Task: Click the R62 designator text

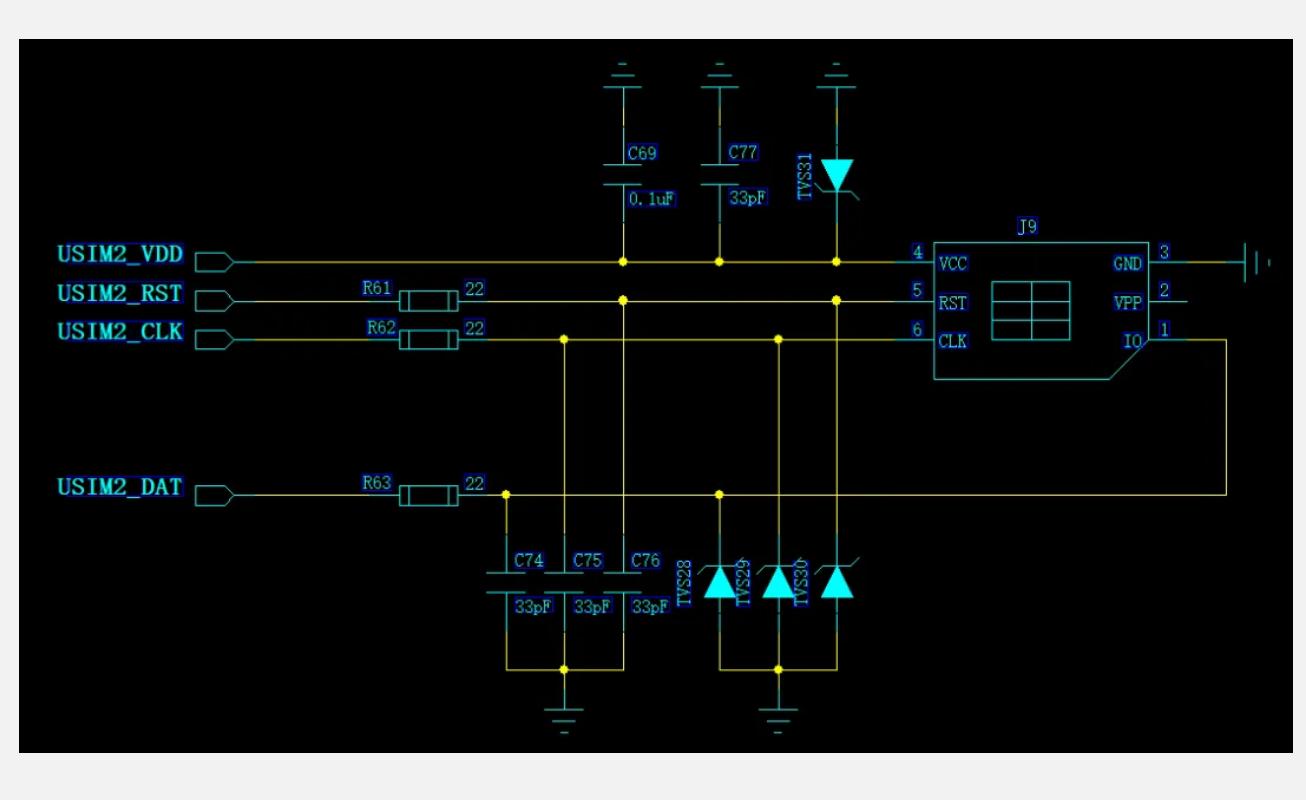Action: 382,327
